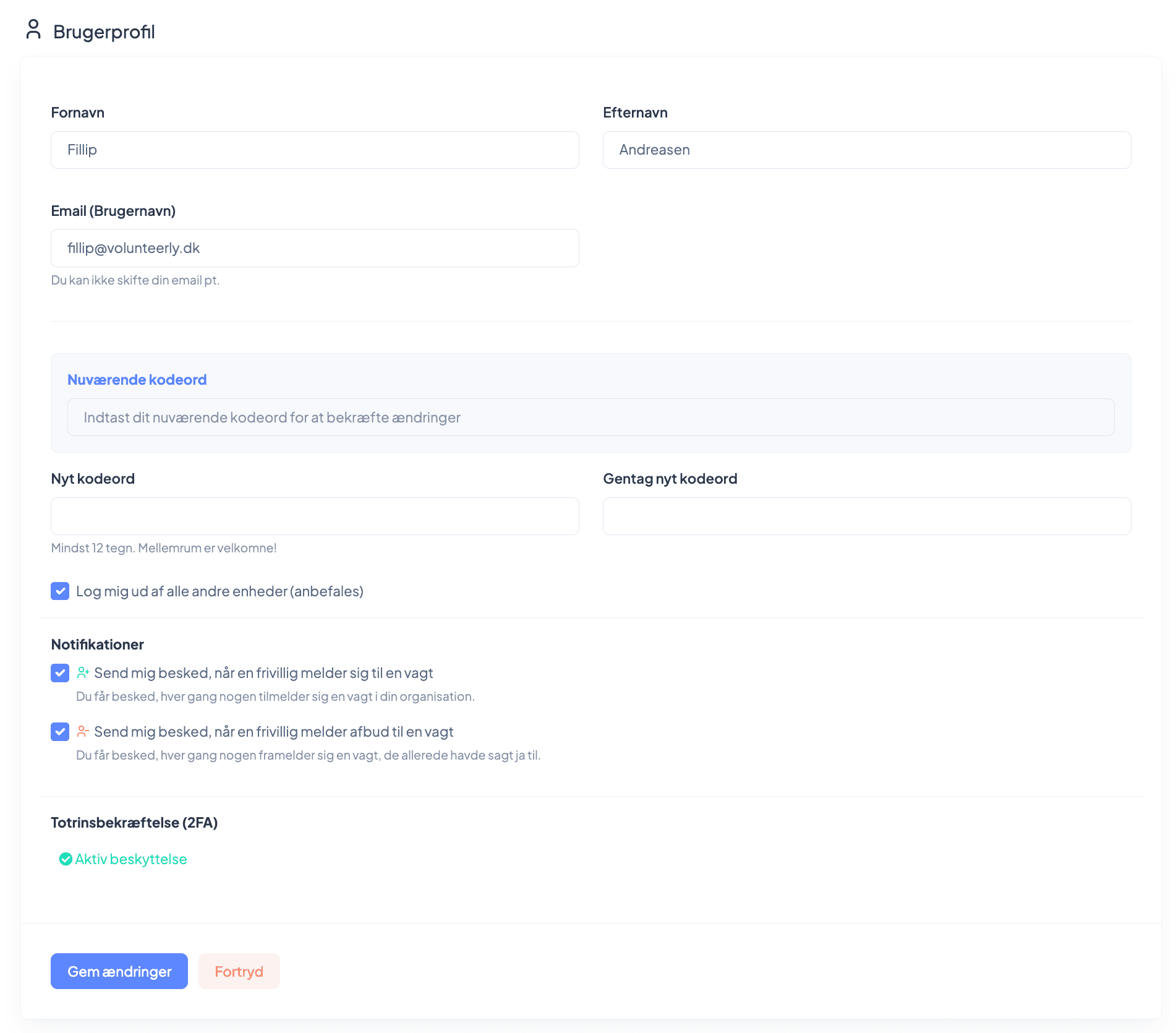Click the Gem ændringer button
This screenshot has width=1176, height=1033.
tap(119, 971)
